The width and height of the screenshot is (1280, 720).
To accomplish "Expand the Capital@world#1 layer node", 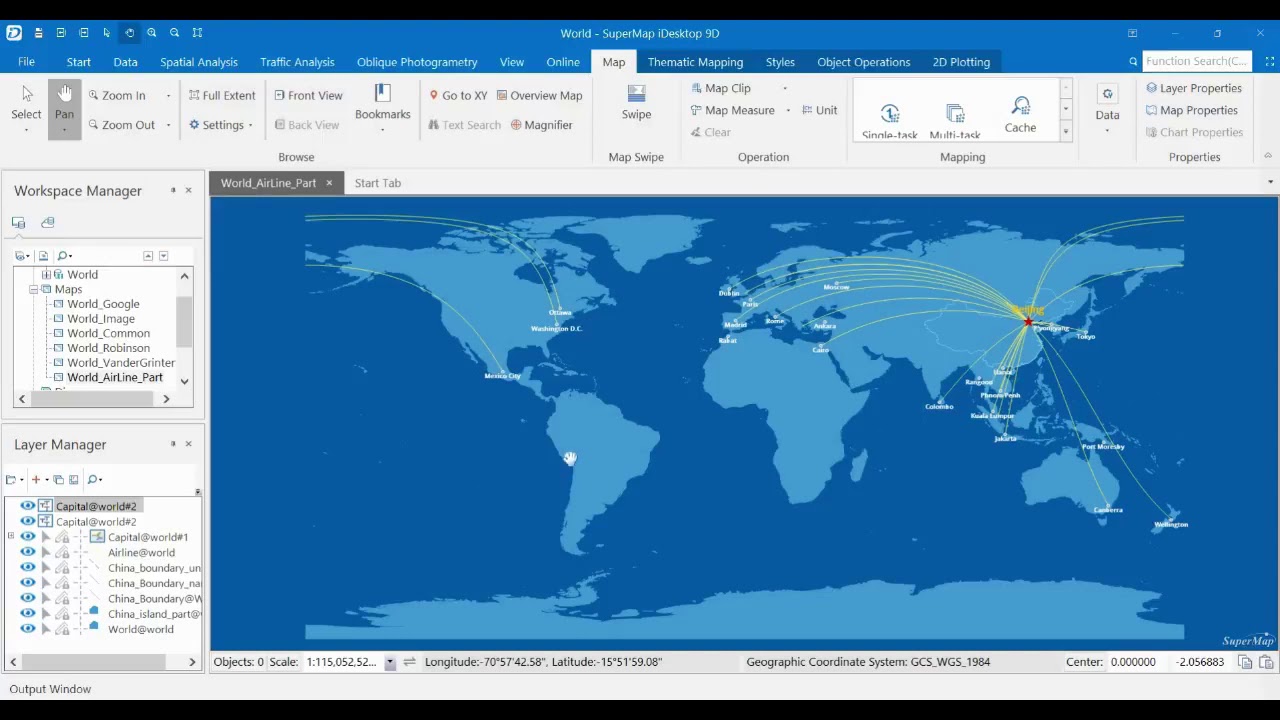I will click(11, 537).
